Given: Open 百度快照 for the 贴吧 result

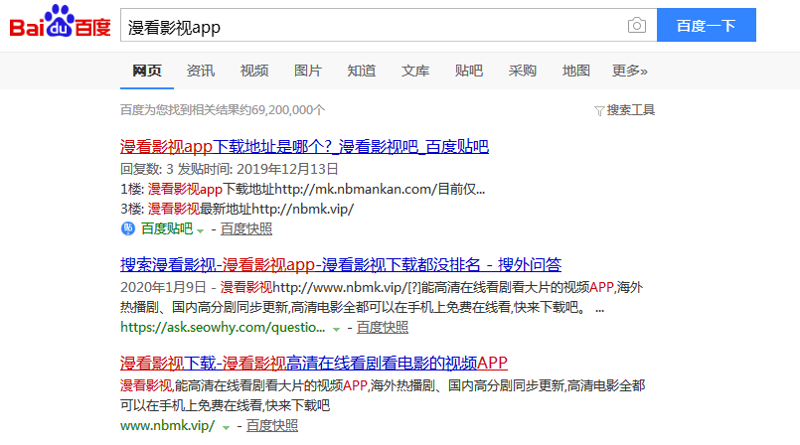Looking at the screenshot, I should (246, 229).
